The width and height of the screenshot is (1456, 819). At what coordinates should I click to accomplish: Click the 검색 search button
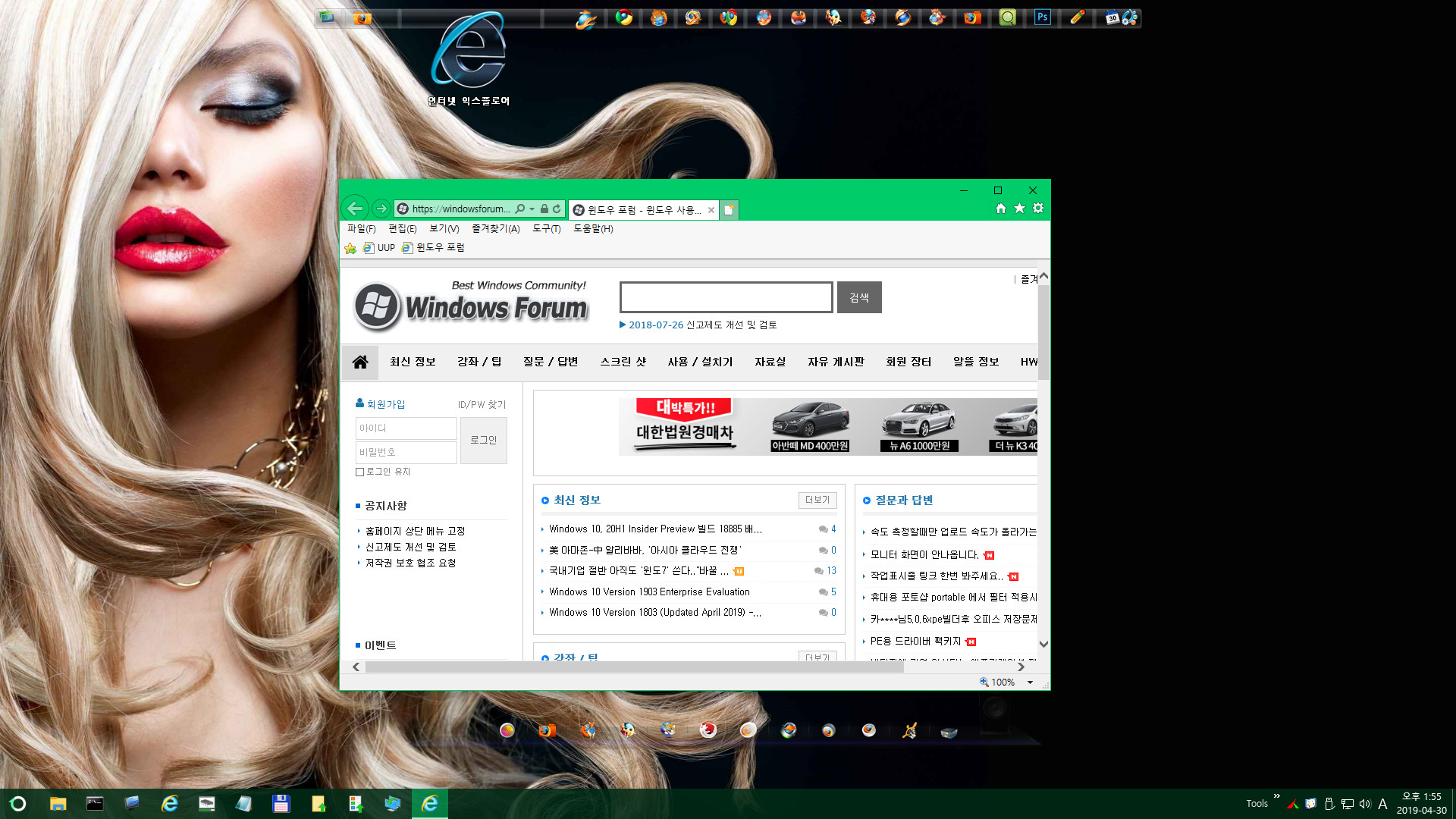[859, 297]
